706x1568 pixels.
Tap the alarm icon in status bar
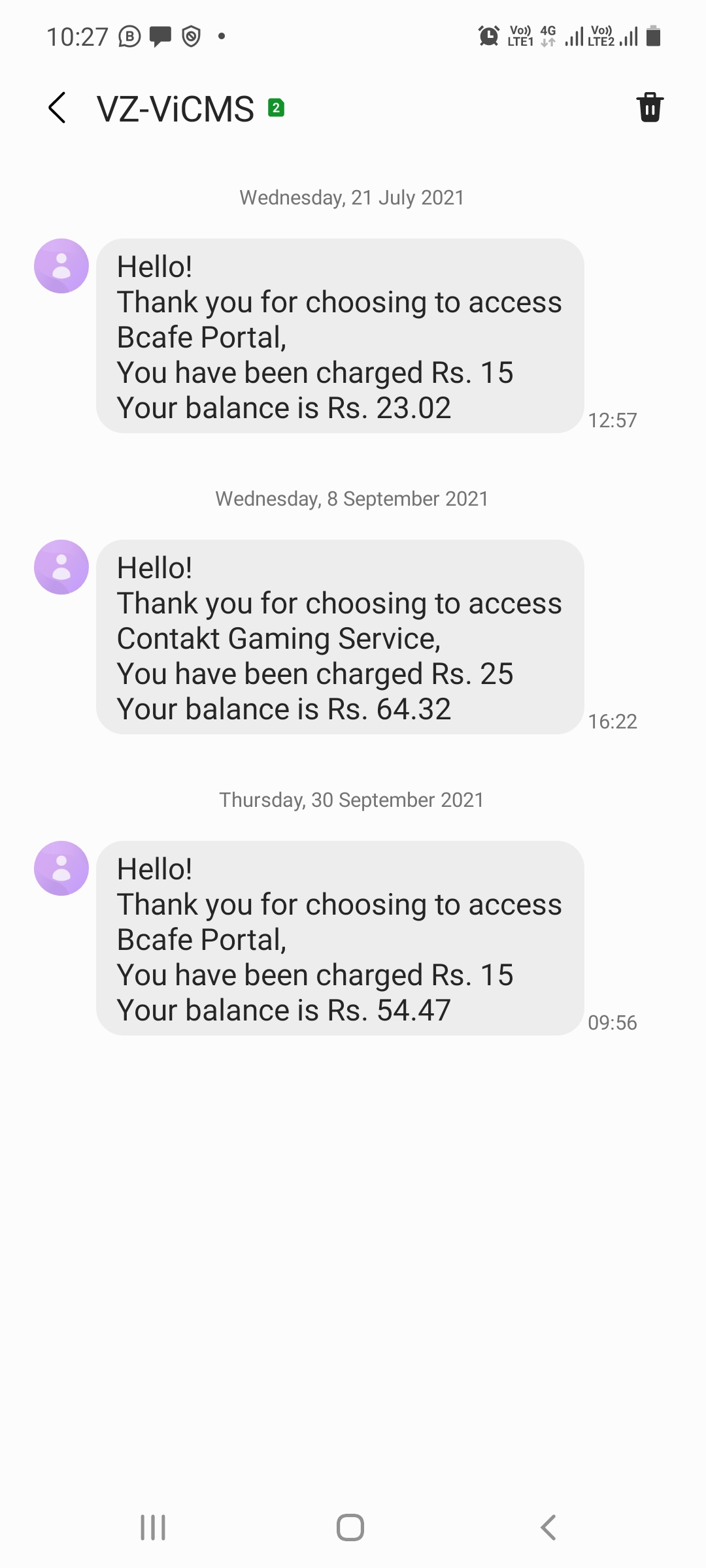pos(488,36)
